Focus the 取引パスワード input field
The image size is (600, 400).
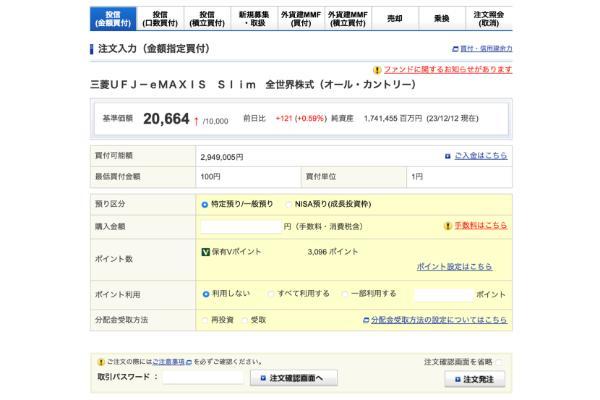[x=203, y=377]
